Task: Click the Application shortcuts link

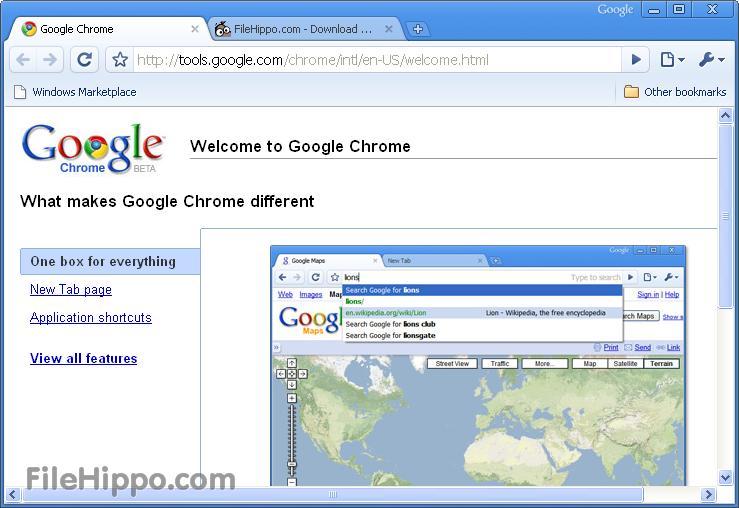Action: coord(91,317)
